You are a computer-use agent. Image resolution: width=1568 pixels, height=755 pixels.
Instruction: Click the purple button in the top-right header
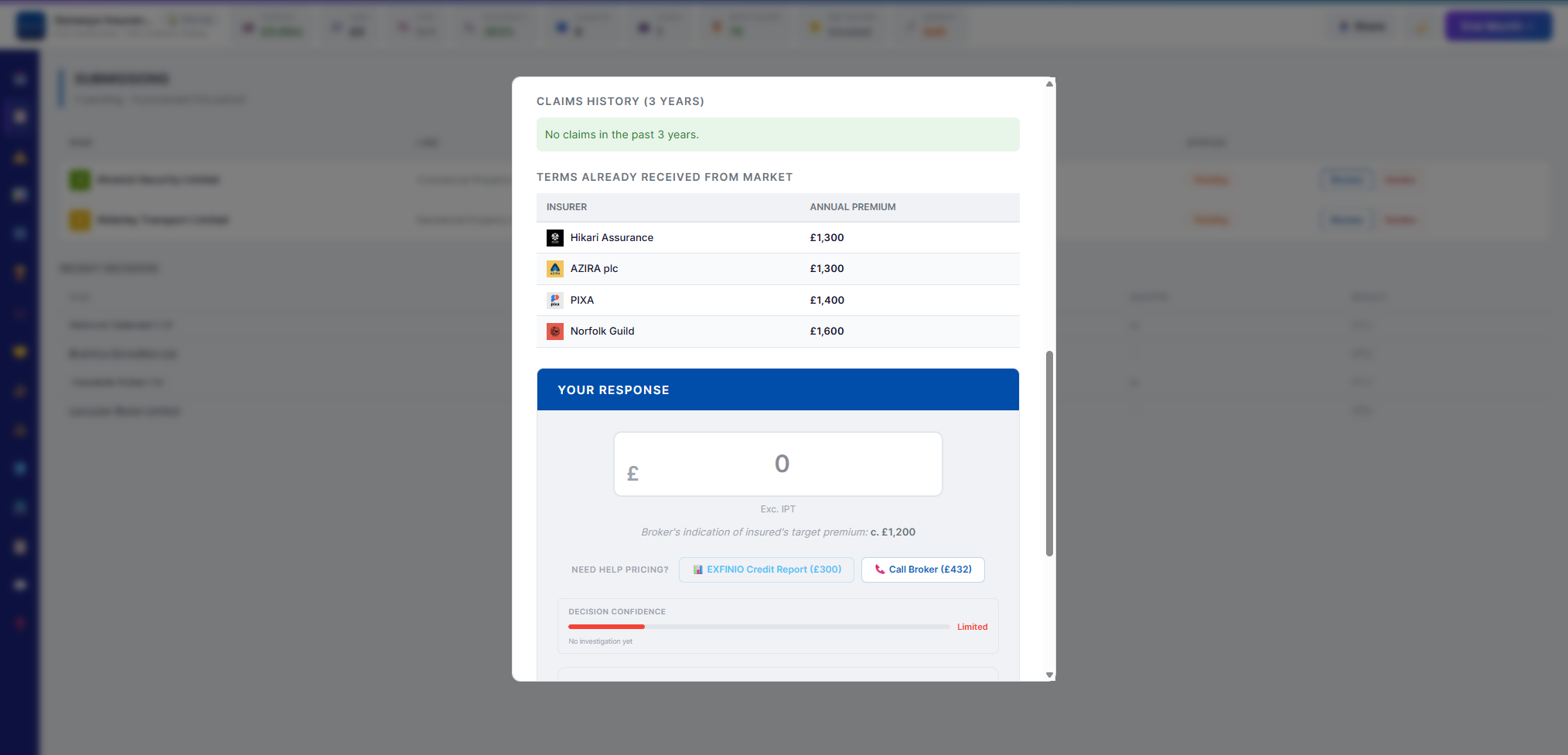[1498, 26]
